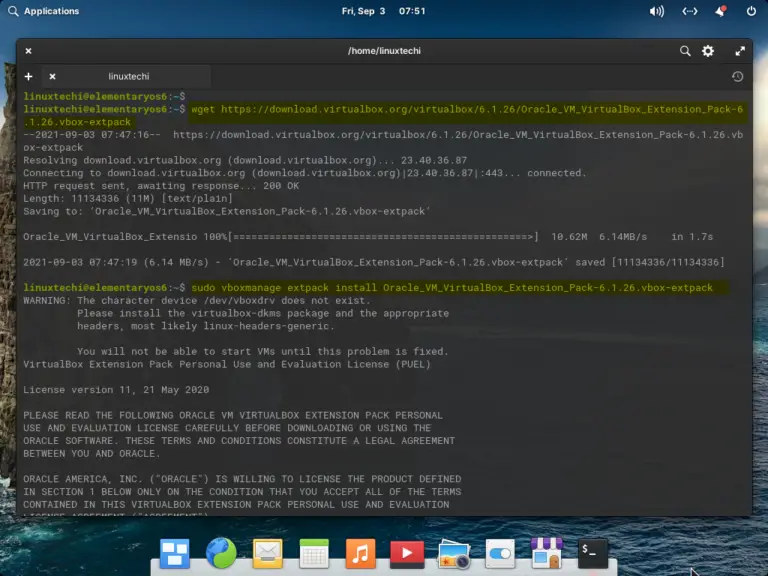Add a new terminal tab
Viewport: 768px width, 576px height.
click(28, 76)
